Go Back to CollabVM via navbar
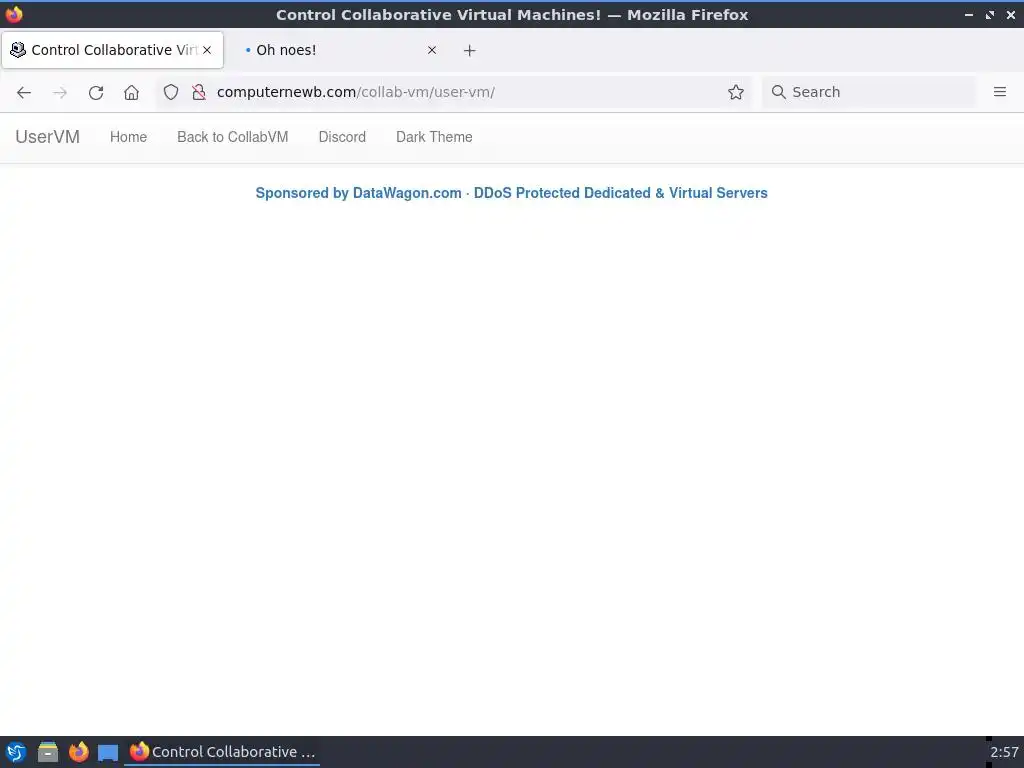 [232, 136]
